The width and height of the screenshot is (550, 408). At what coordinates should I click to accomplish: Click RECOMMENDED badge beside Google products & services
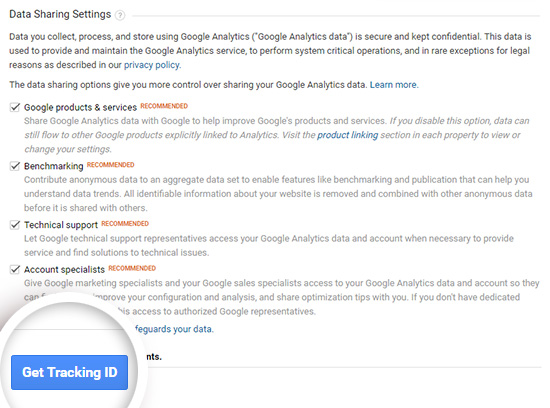click(164, 106)
